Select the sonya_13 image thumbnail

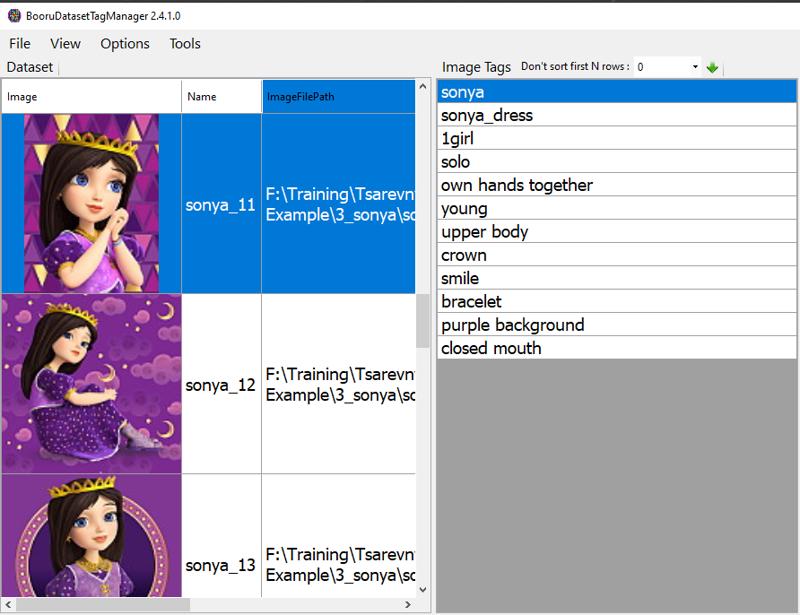(x=91, y=535)
